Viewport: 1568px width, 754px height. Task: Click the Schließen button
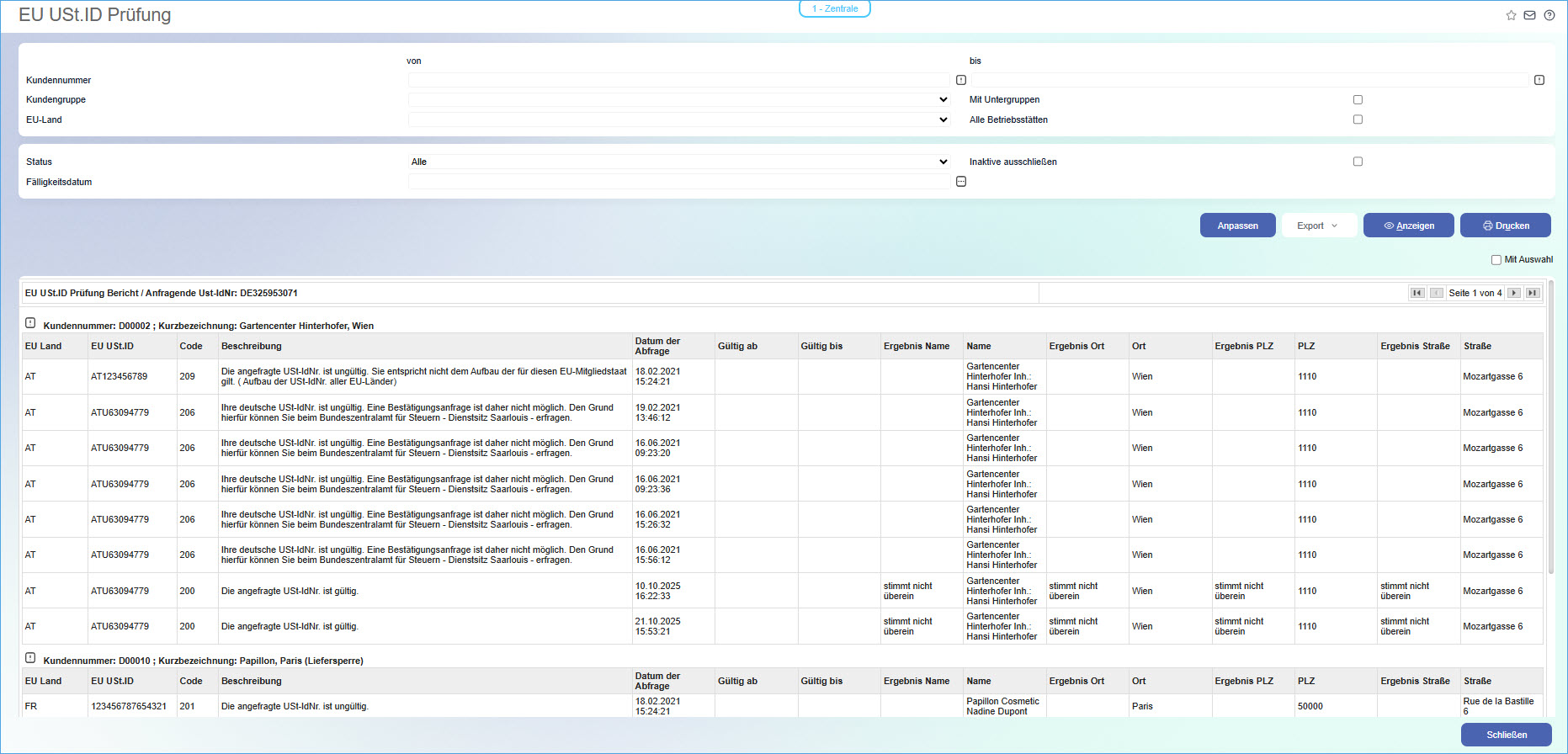[x=1506, y=735]
